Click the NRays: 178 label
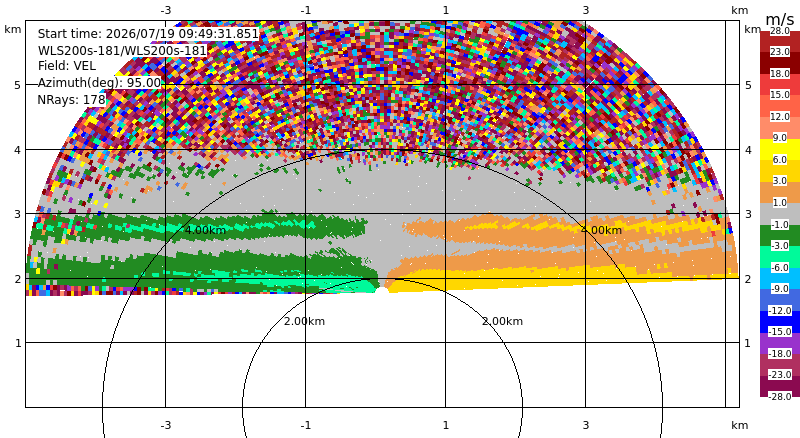 71,100
